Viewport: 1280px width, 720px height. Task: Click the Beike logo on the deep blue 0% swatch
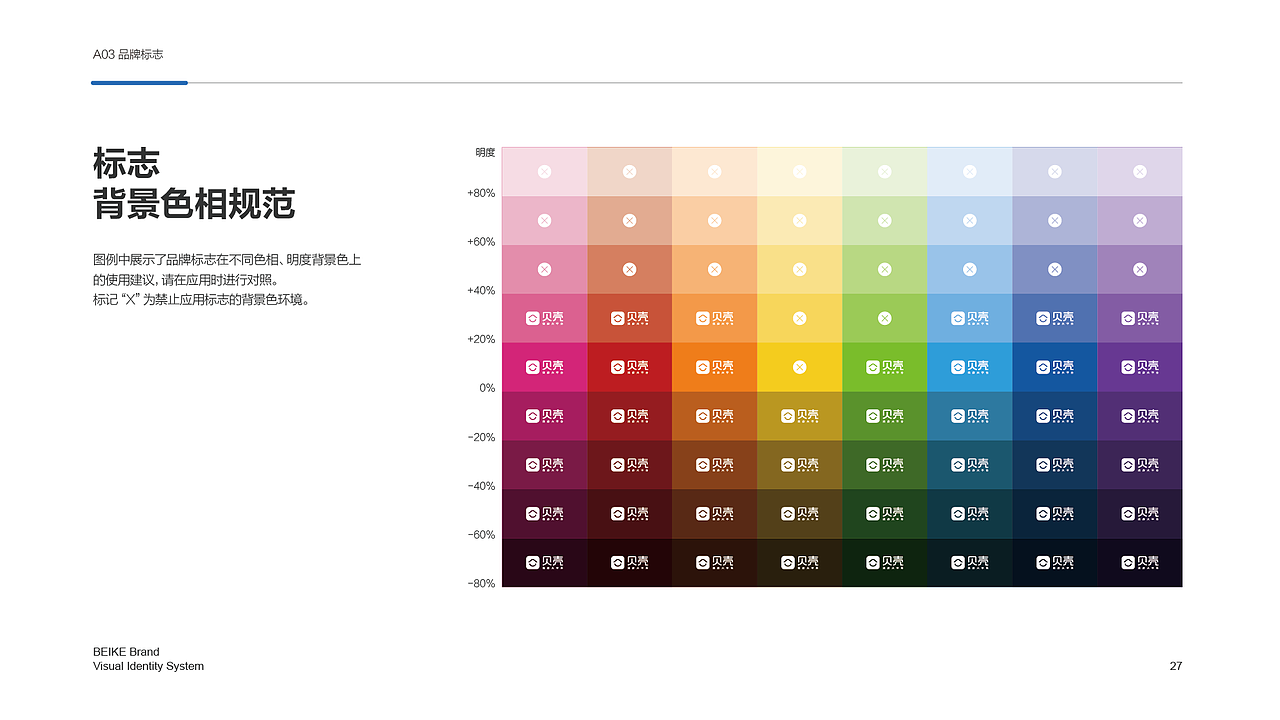pyautogui.click(x=1055, y=367)
